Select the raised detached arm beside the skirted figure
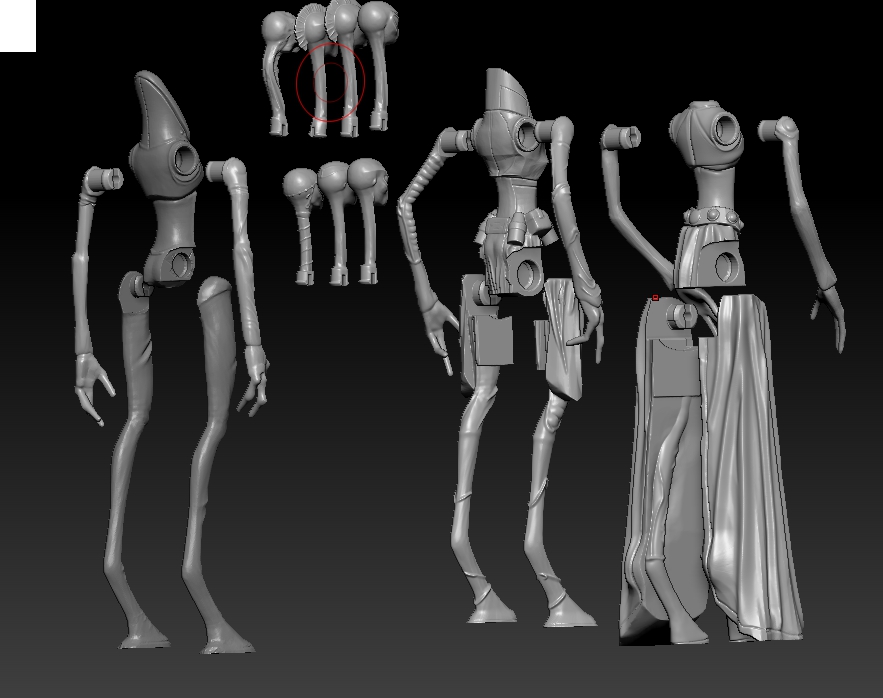The height and width of the screenshot is (698, 883). pyautogui.click(x=637, y=206)
